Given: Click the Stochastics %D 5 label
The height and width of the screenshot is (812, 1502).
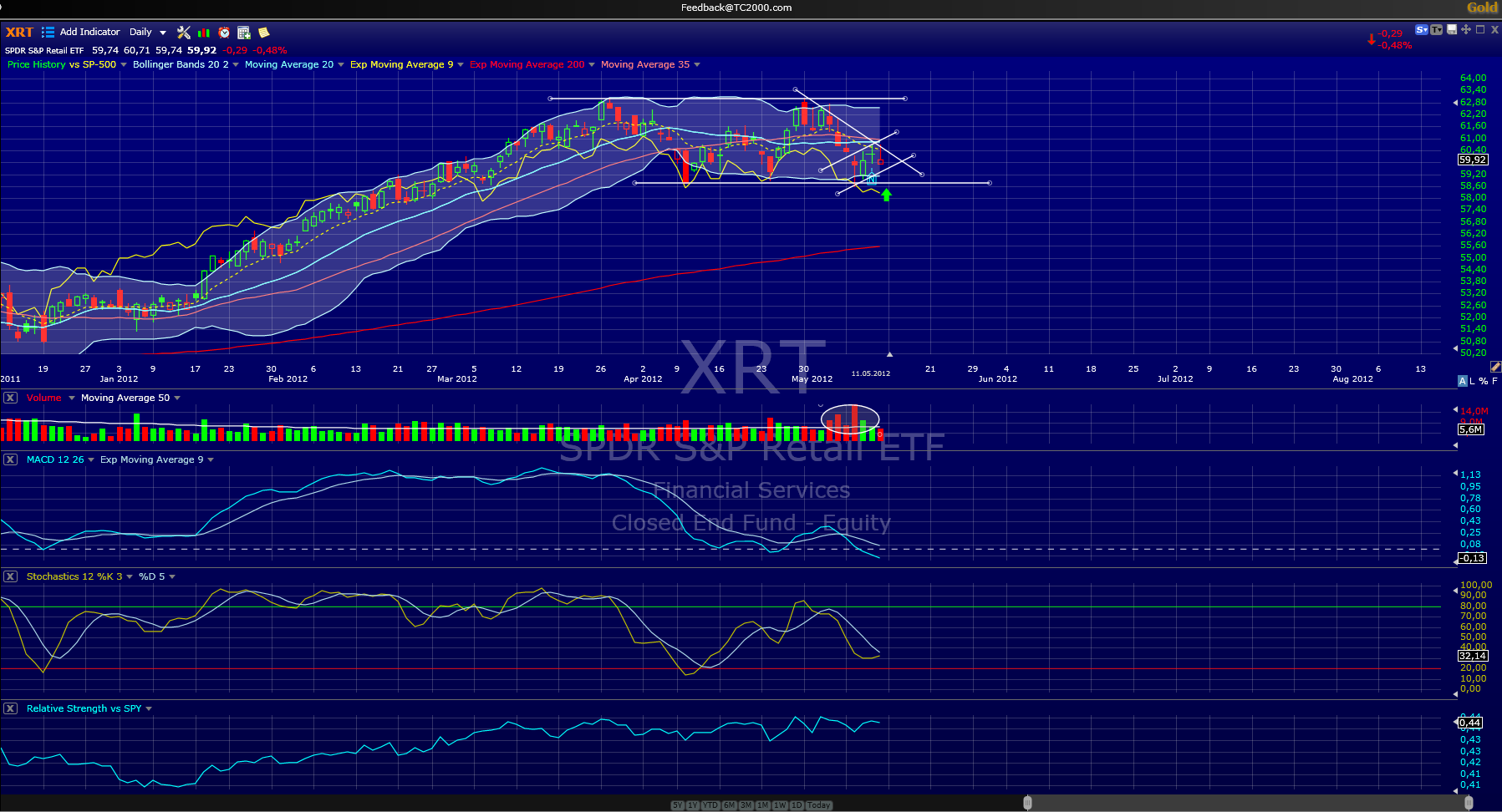Looking at the screenshot, I should (x=152, y=576).
